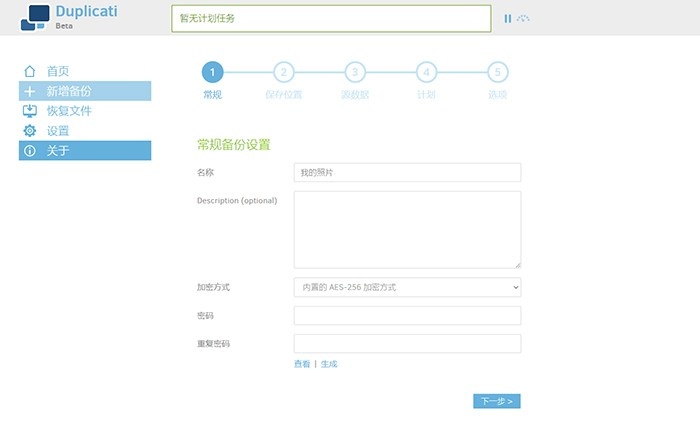The image size is (700, 432).
Task: Click the 常规备份设置 heading
Action: [x=234, y=145]
